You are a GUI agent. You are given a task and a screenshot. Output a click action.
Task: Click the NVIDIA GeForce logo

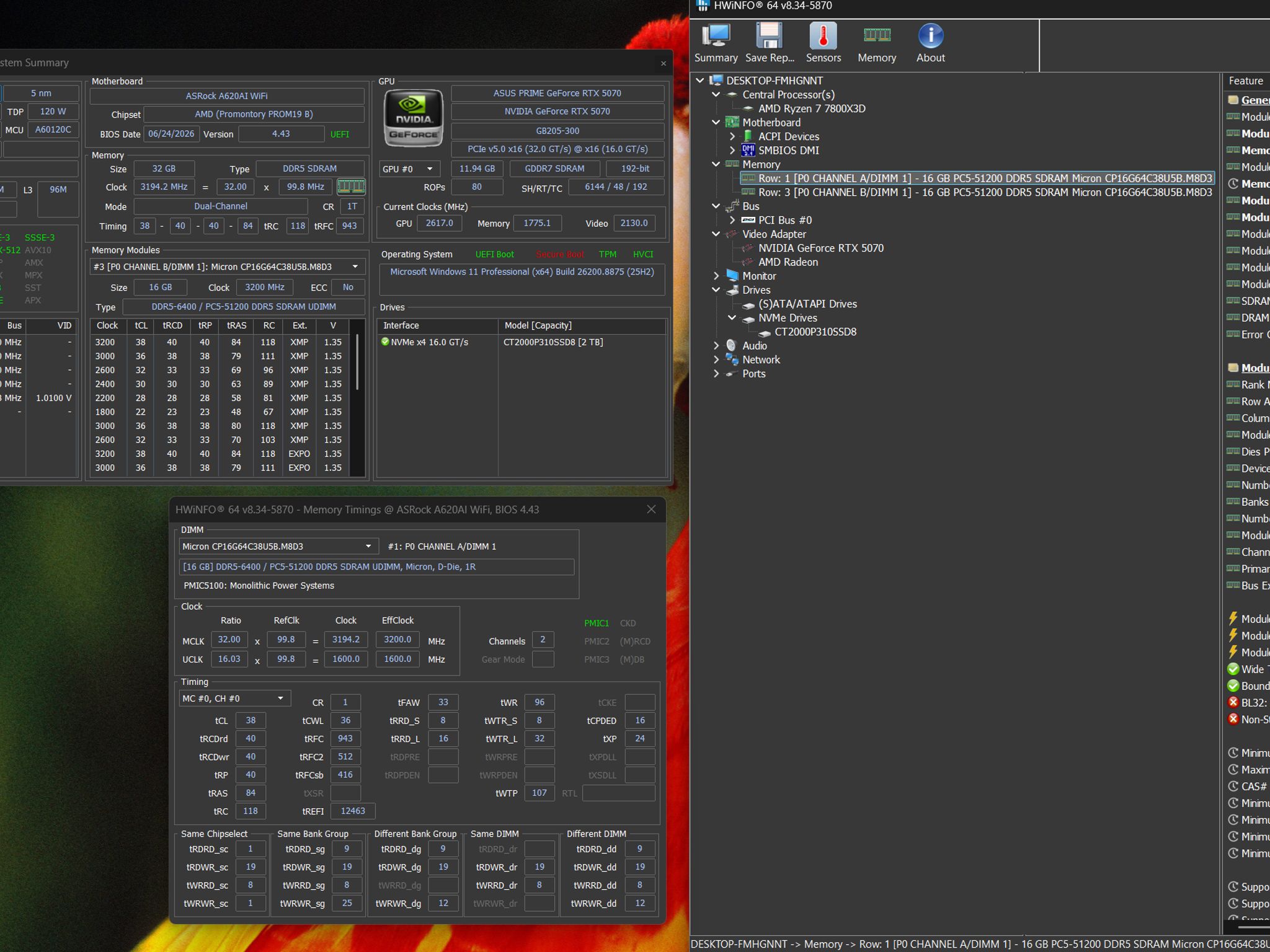pos(414,118)
